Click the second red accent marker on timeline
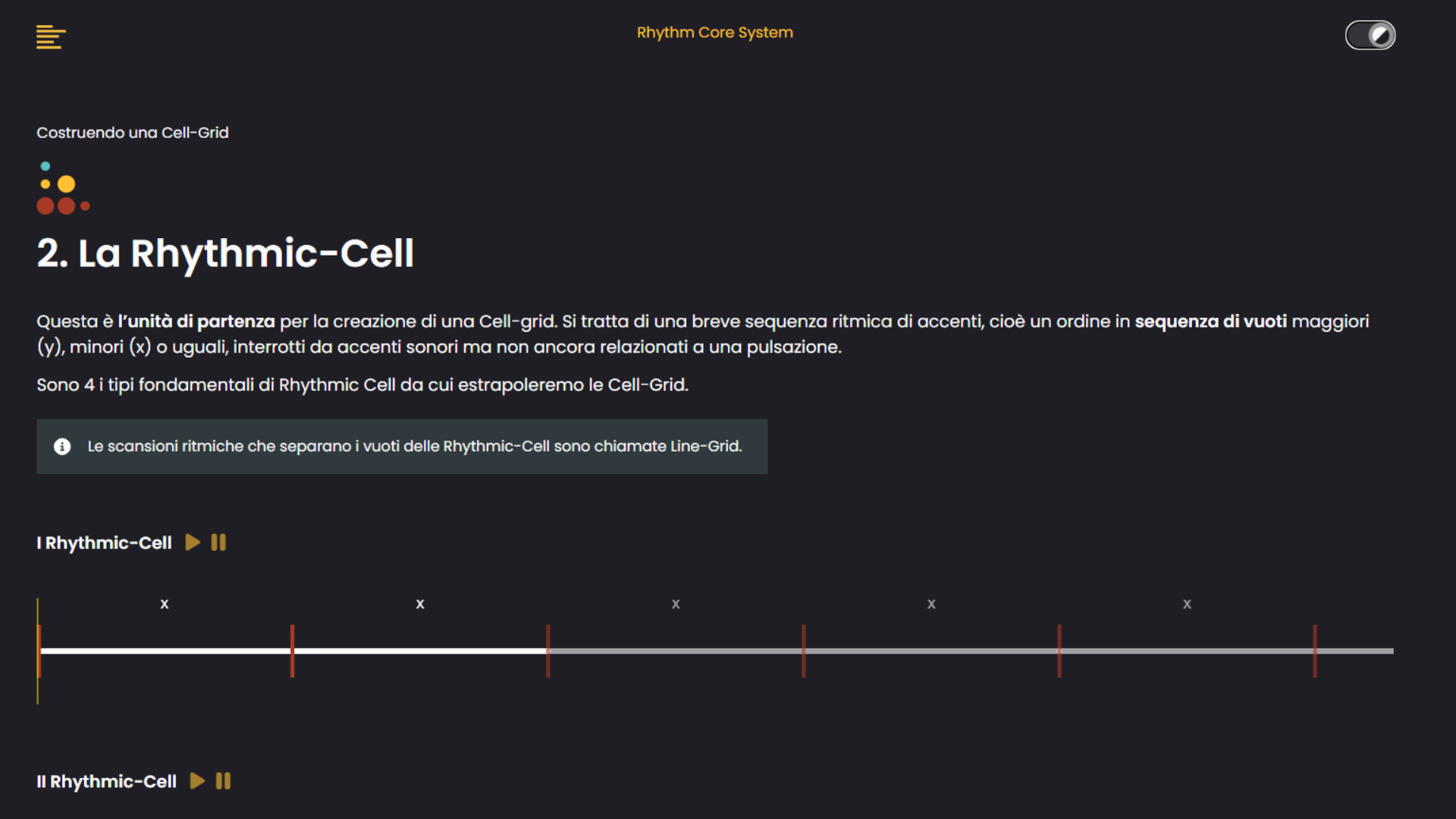This screenshot has height=819, width=1456. 292,651
